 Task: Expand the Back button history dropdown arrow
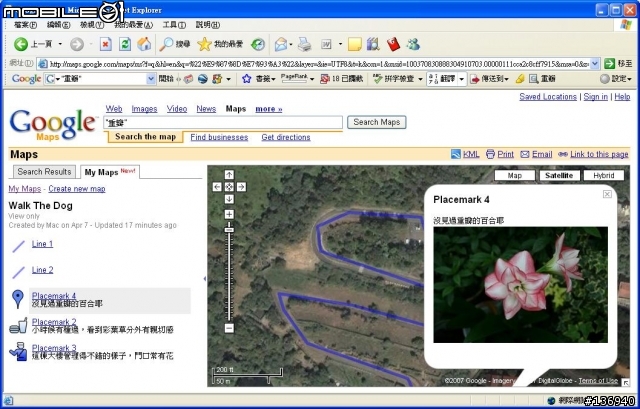[x=60, y=44]
